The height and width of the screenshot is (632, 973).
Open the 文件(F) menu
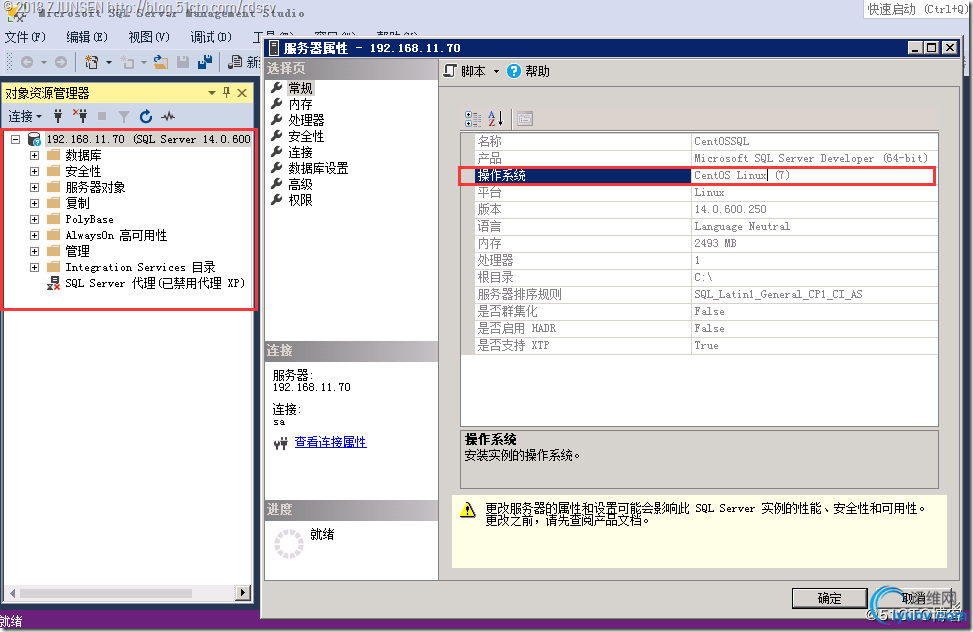tap(25, 37)
